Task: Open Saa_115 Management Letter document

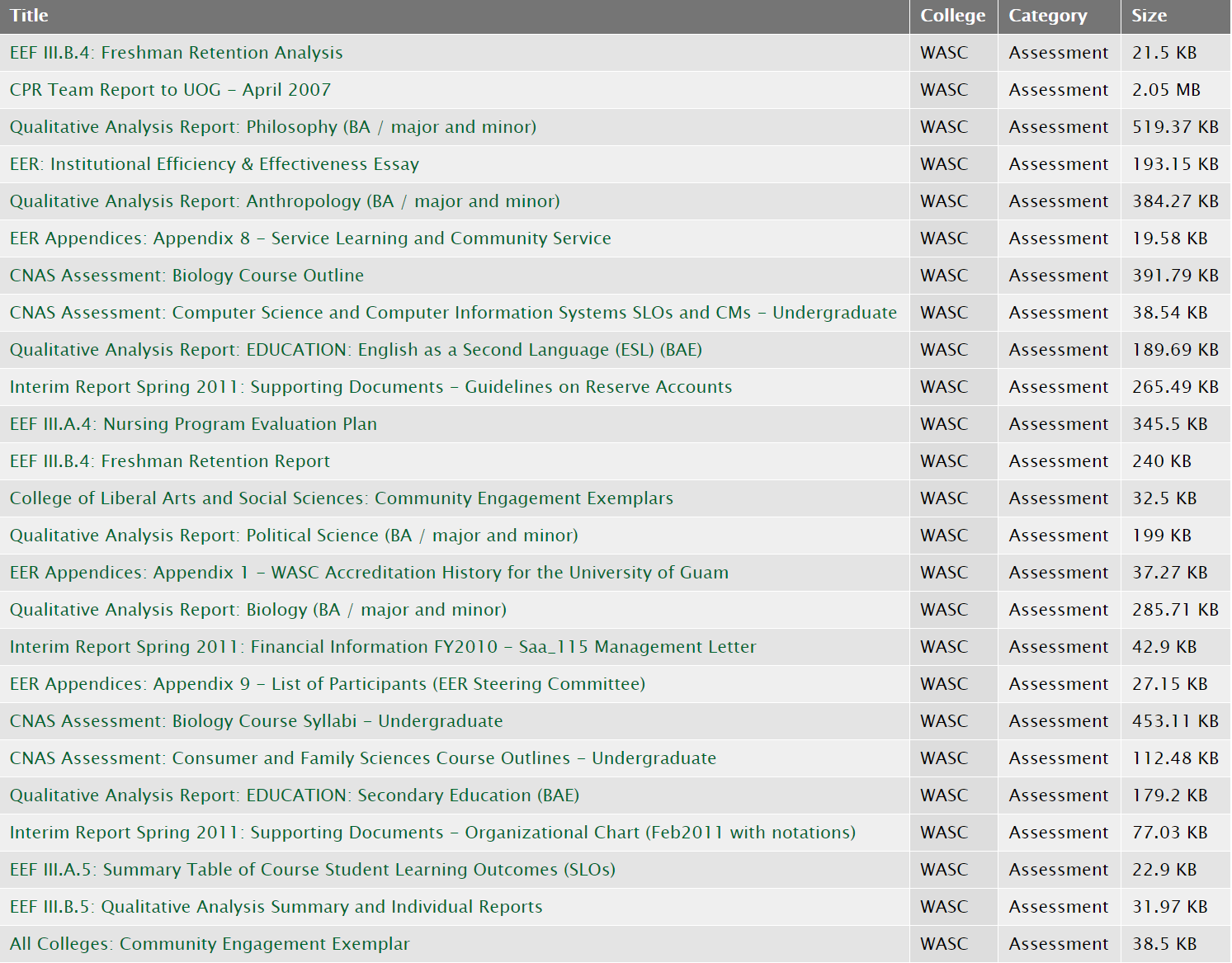Action: click(x=383, y=647)
